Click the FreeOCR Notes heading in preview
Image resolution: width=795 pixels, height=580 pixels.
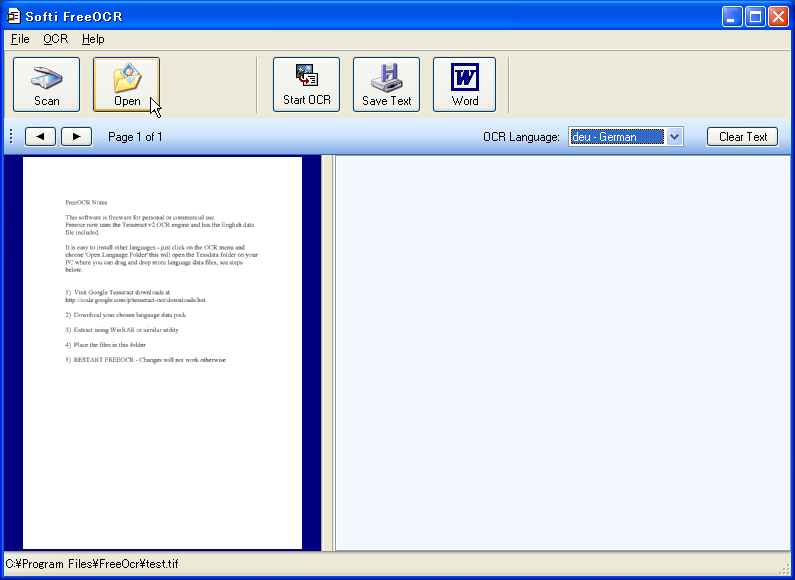[86, 202]
